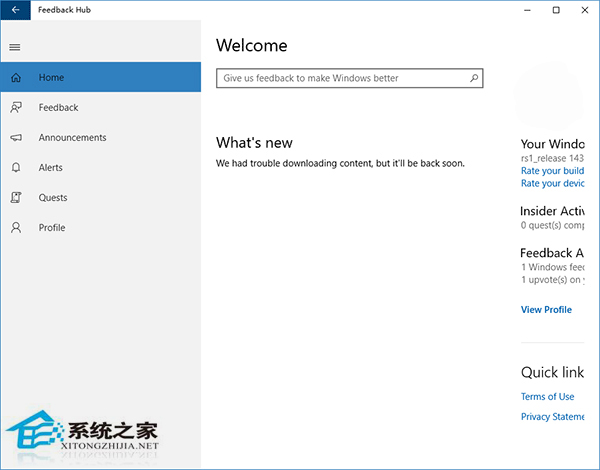Open the Terms of Use link
This screenshot has width=600, height=470.
[x=547, y=397]
